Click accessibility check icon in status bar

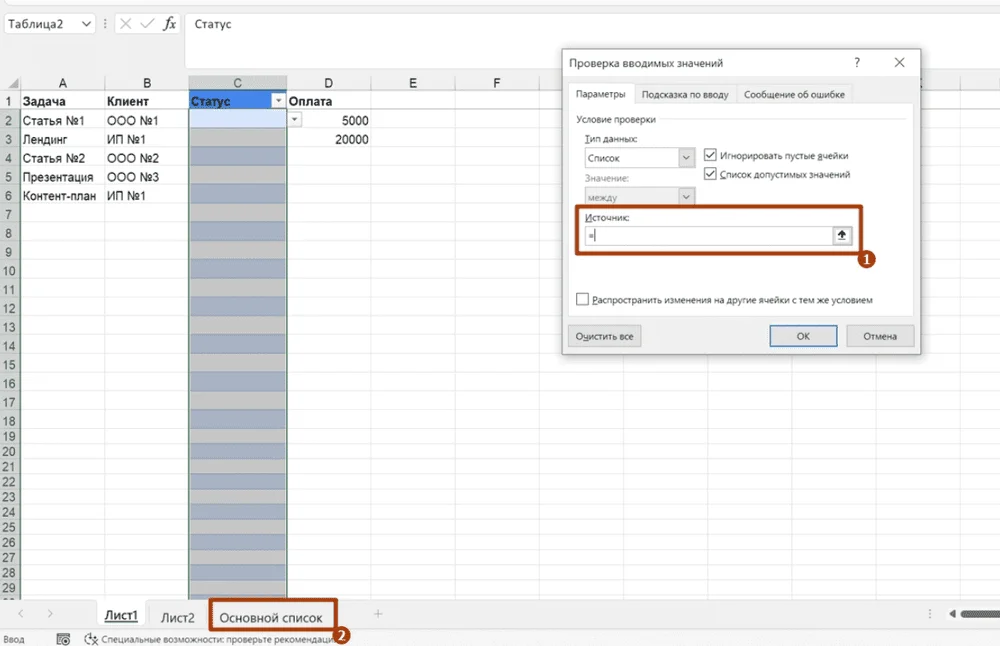pos(91,638)
